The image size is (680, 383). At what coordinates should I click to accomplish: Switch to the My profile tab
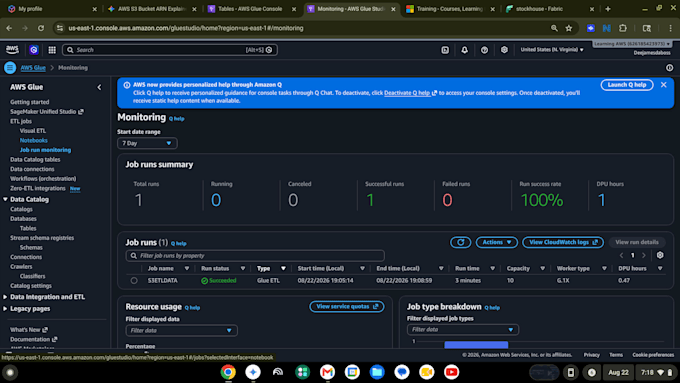pos(52,9)
